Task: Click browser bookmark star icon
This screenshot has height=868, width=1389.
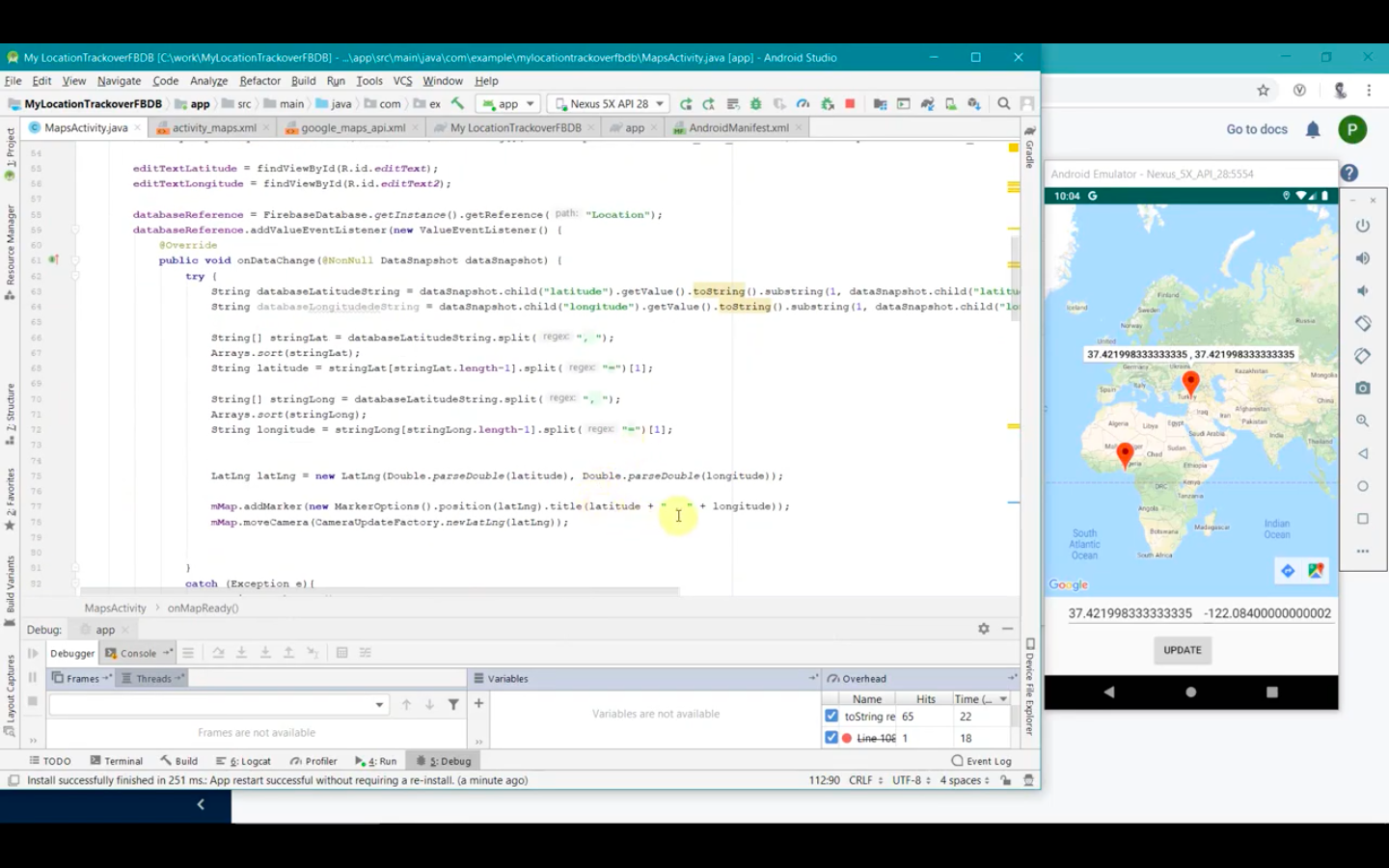Action: point(1263,90)
